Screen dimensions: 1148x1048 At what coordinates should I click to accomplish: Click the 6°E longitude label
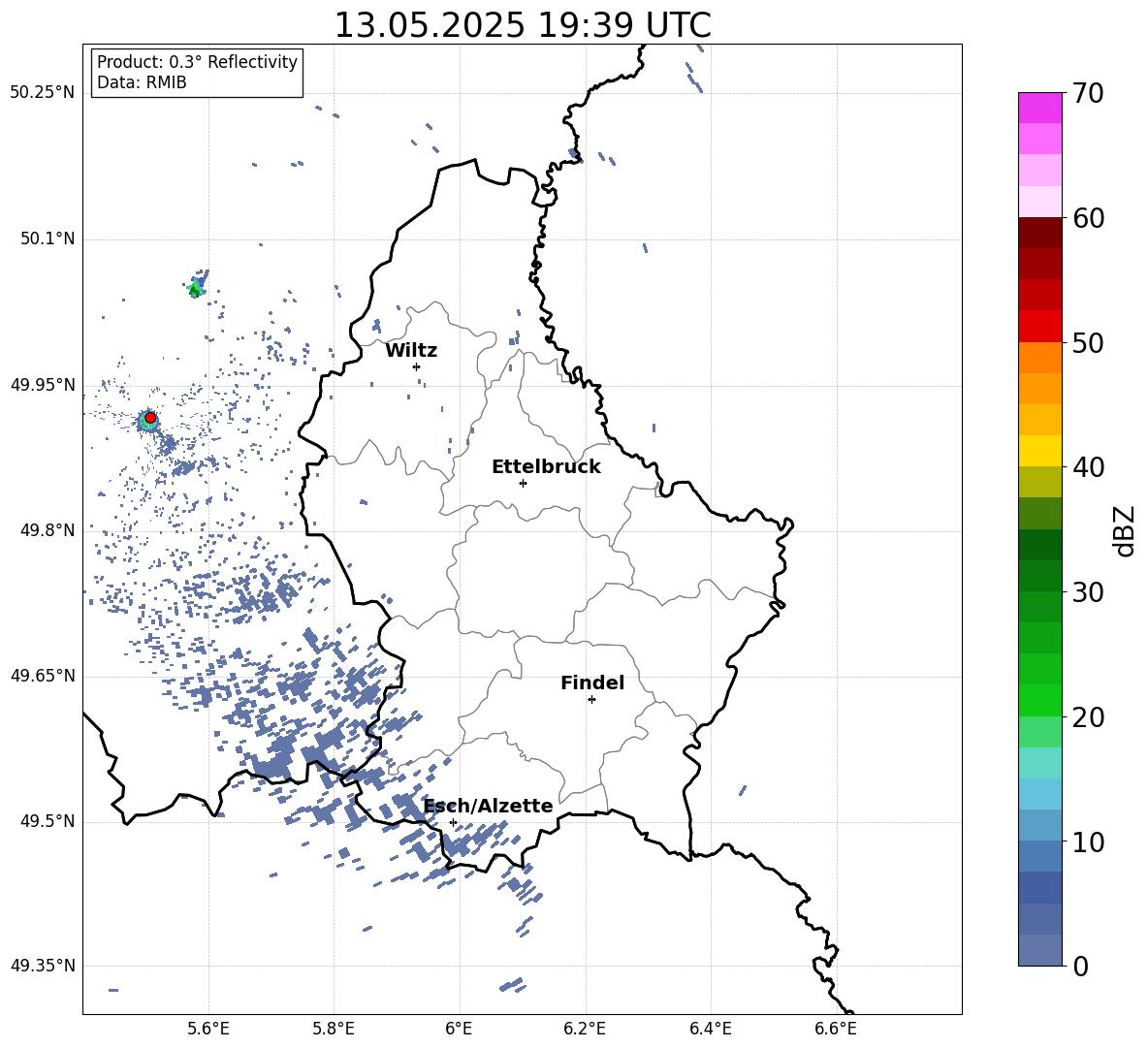[x=459, y=1029]
